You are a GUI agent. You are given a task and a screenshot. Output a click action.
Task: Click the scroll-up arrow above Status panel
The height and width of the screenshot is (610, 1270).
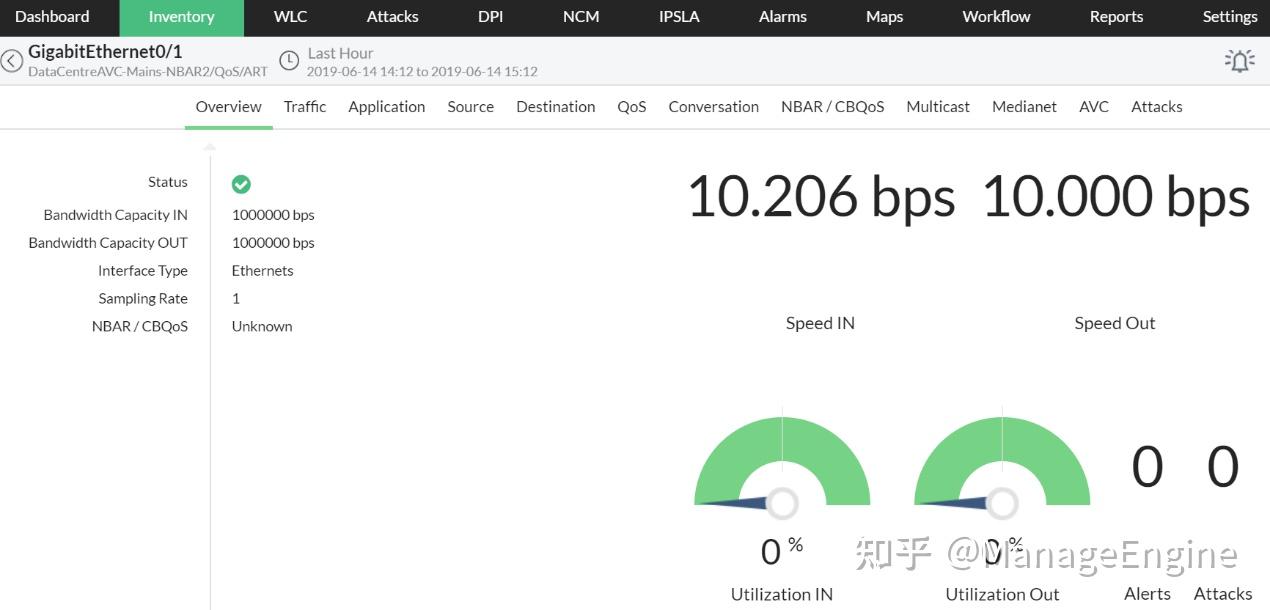coord(209,146)
